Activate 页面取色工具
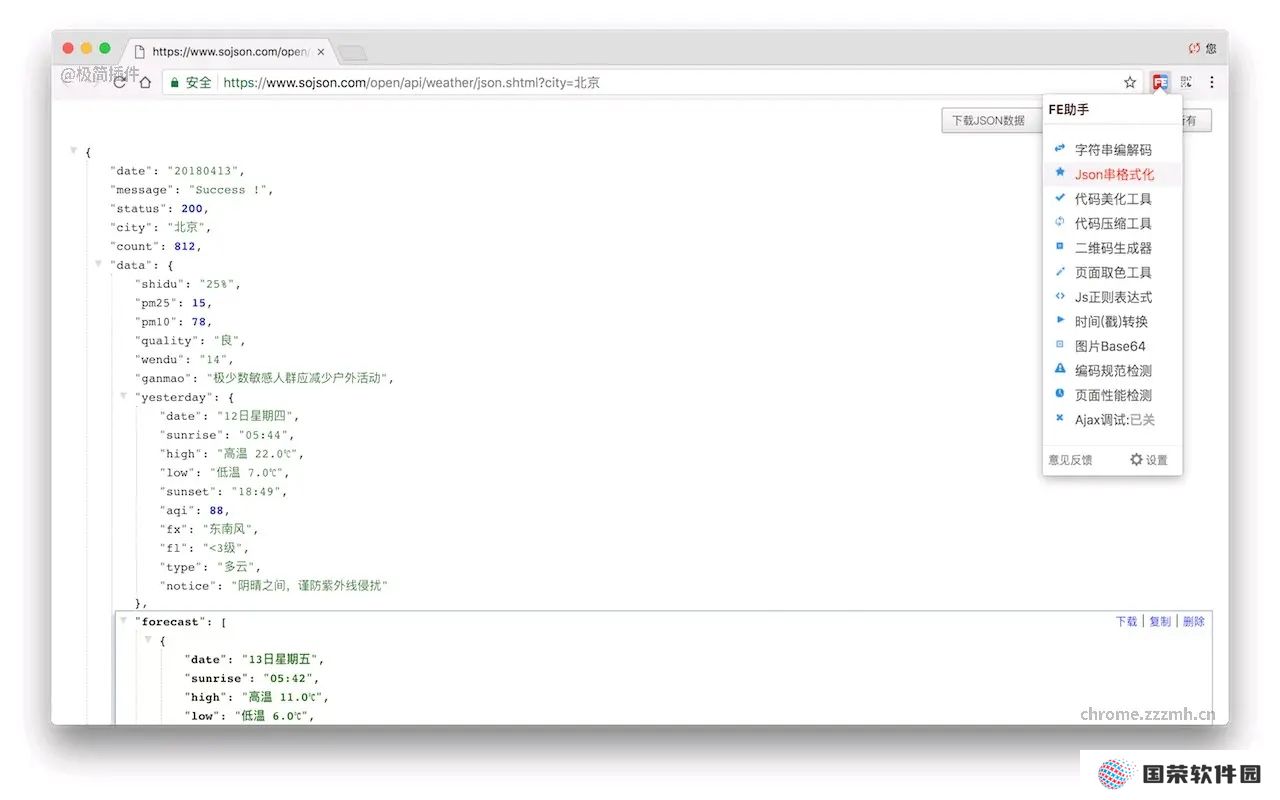 [x=1112, y=272]
